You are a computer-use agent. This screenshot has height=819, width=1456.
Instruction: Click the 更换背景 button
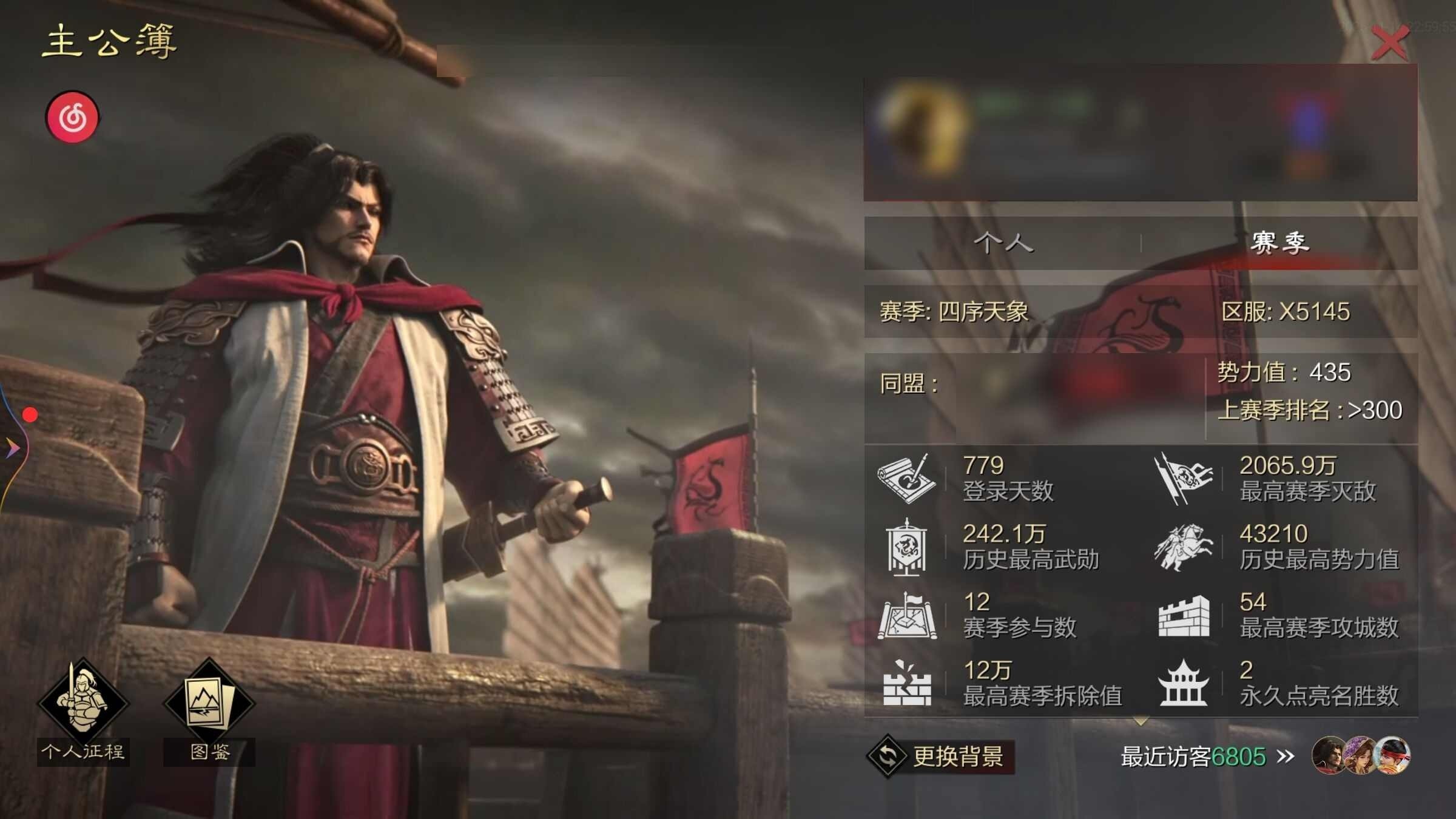[x=940, y=757]
